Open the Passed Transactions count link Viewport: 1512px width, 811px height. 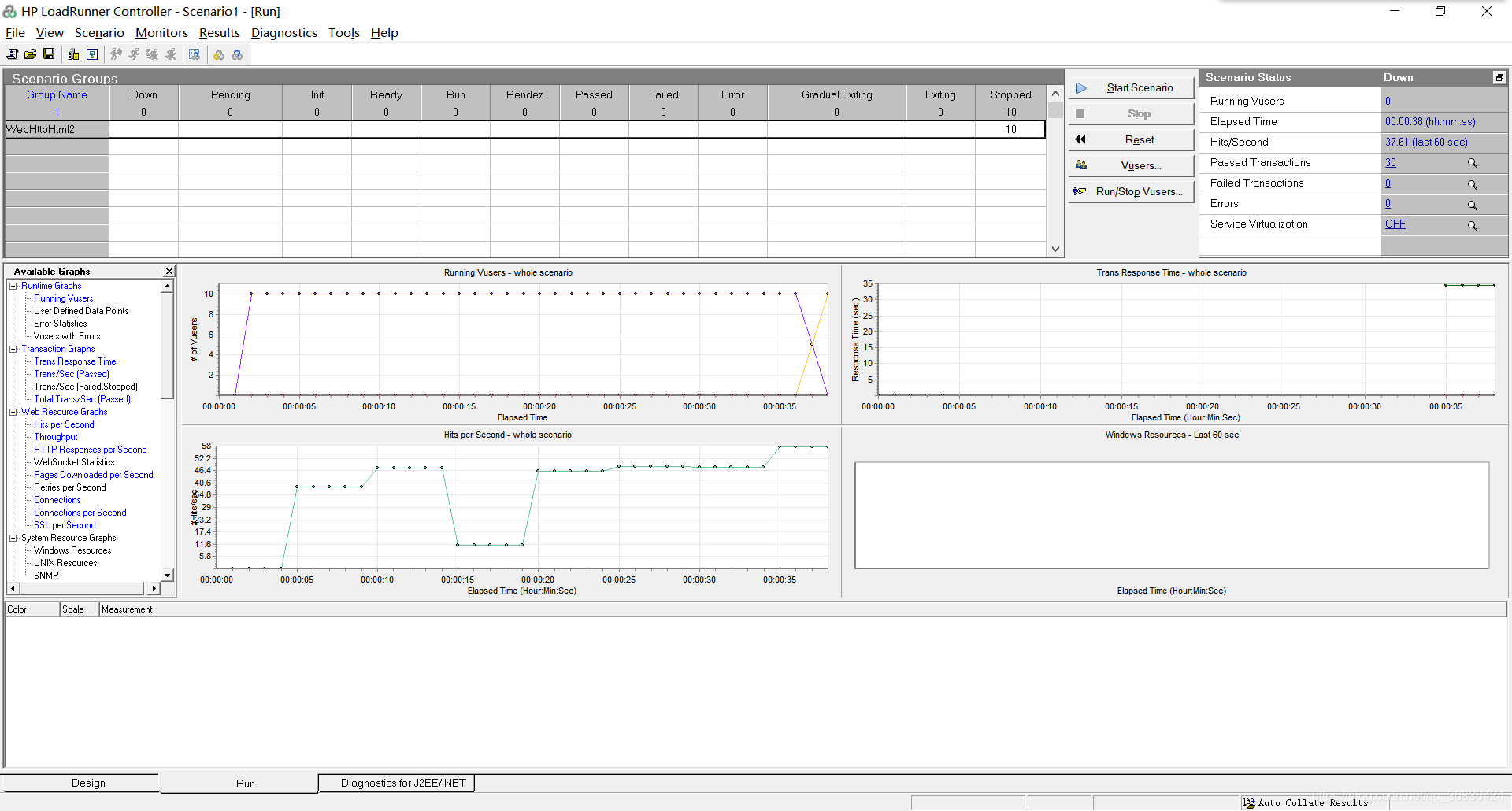coord(1391,163)
